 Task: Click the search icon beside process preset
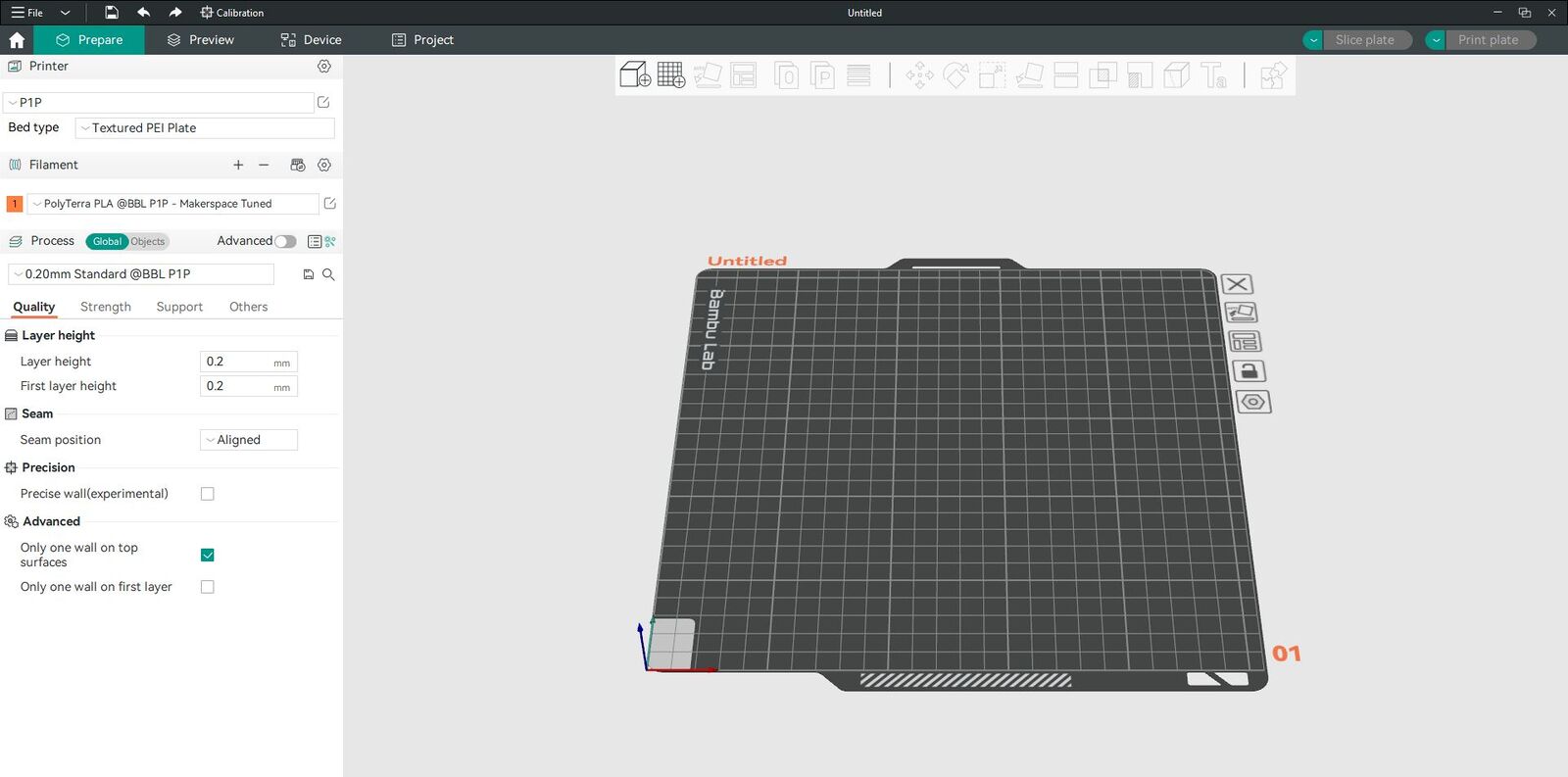click(328, 275)
